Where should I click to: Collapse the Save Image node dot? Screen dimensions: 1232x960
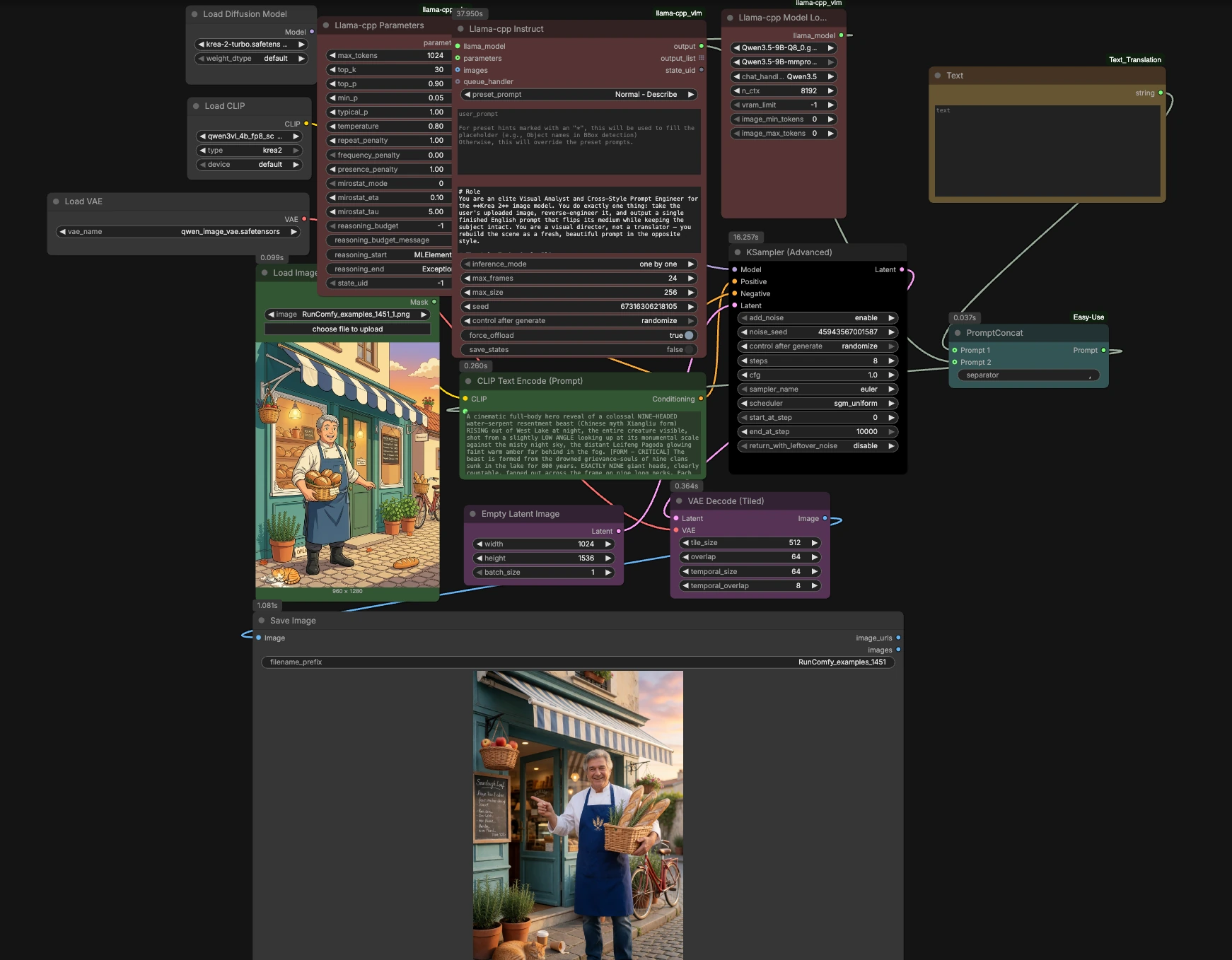[x=261, y=621]
